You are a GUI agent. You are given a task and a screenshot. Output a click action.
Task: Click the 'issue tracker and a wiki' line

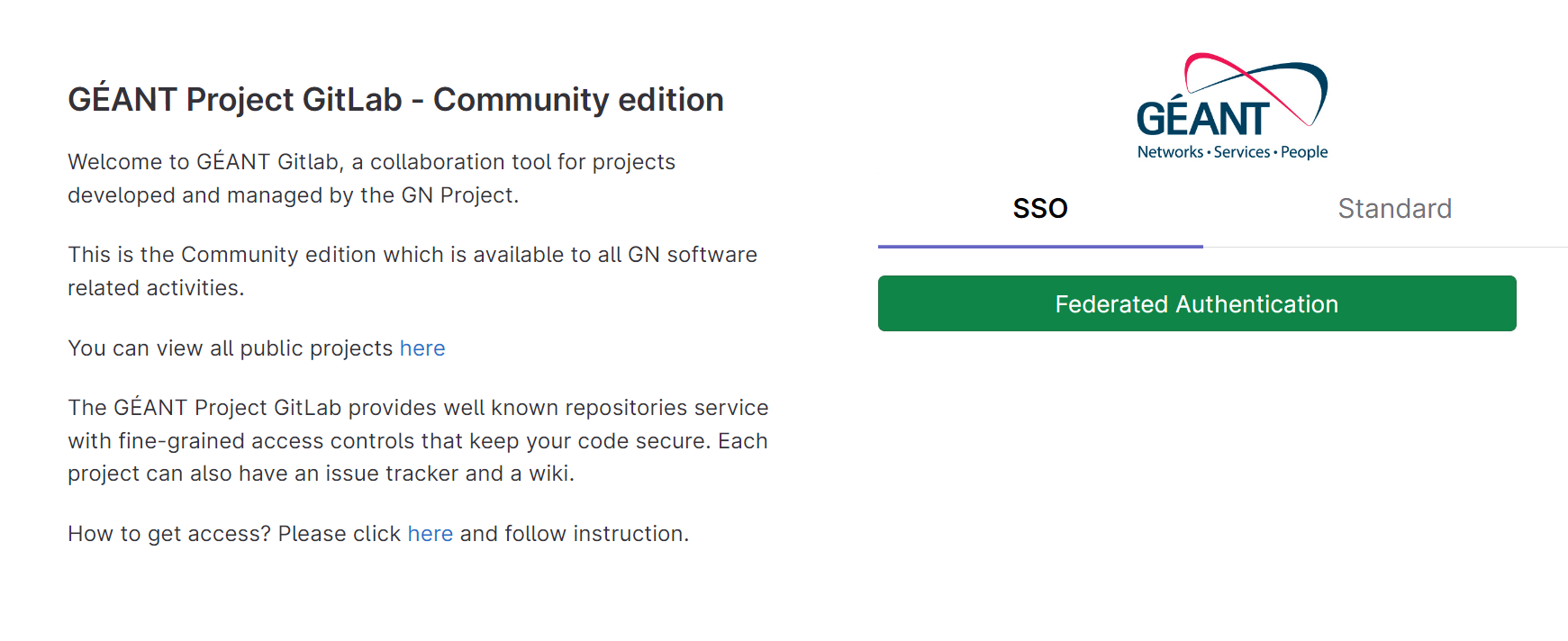click(322, 474)
